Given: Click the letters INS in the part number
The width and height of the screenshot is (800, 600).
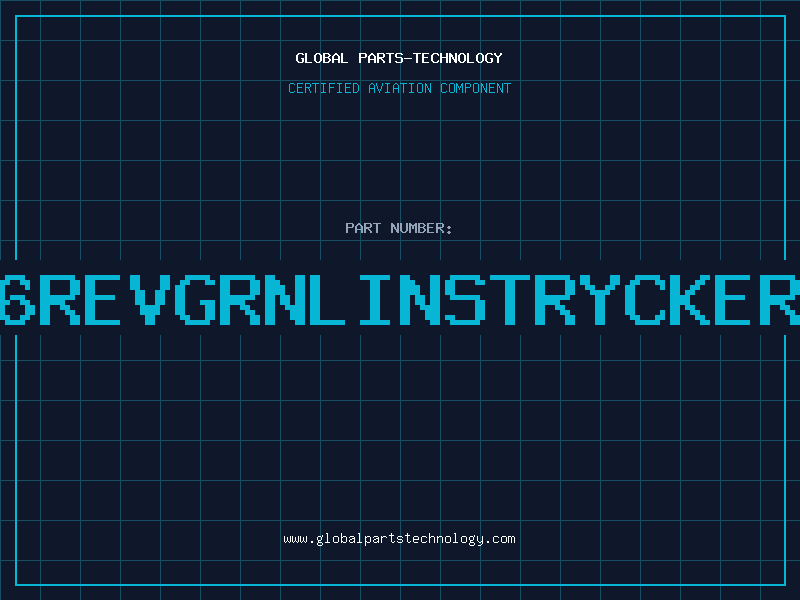Looking at the screenshot, I should tap(422, 299).
